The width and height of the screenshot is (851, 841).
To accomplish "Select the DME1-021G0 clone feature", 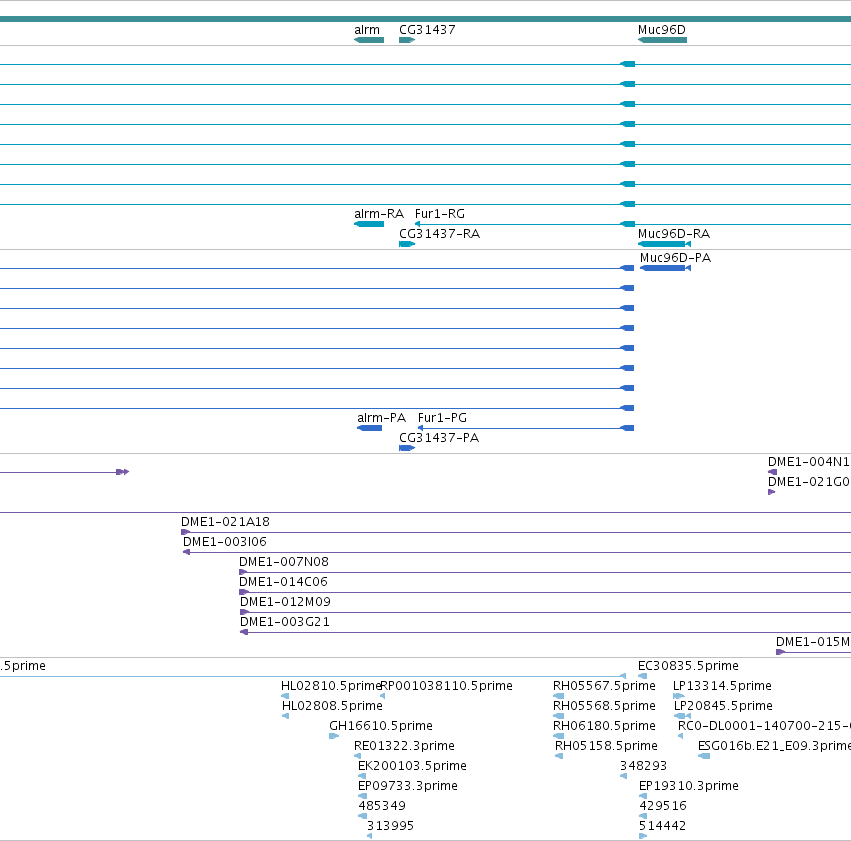I will click(x=772, y=492).
